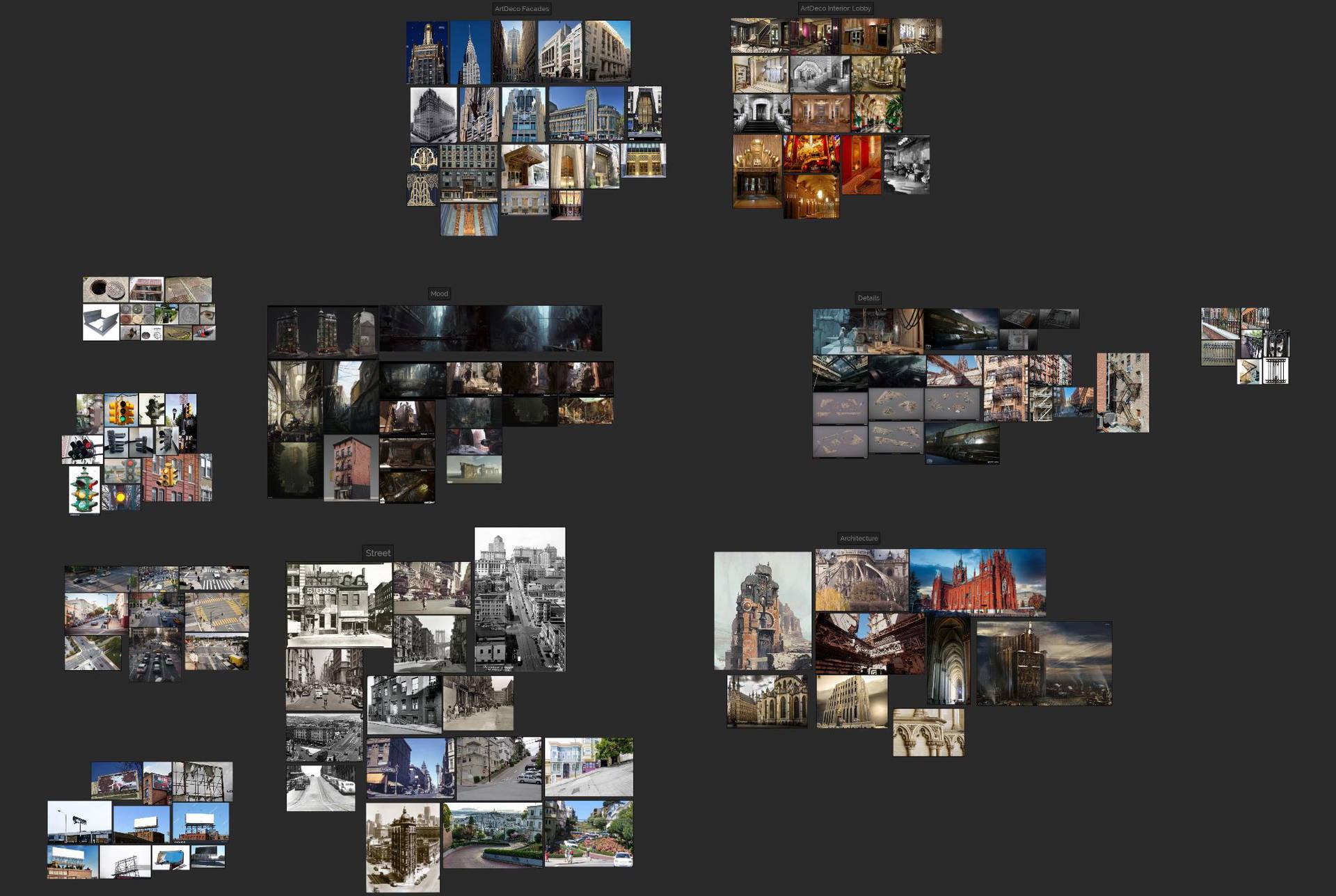Screen dimensions: 1336x896
Task: Select the Architecture group label
Action: point(859,538)
